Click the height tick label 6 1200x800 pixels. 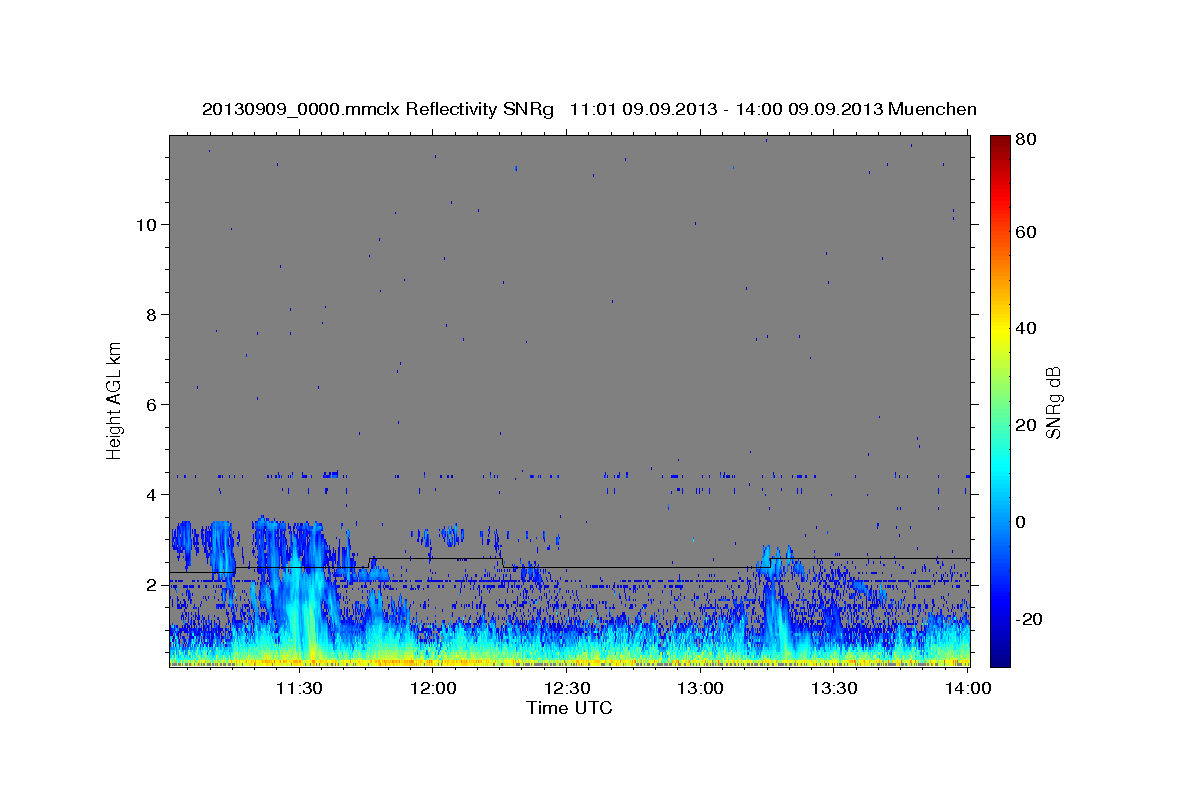click(x=150, y=404)
